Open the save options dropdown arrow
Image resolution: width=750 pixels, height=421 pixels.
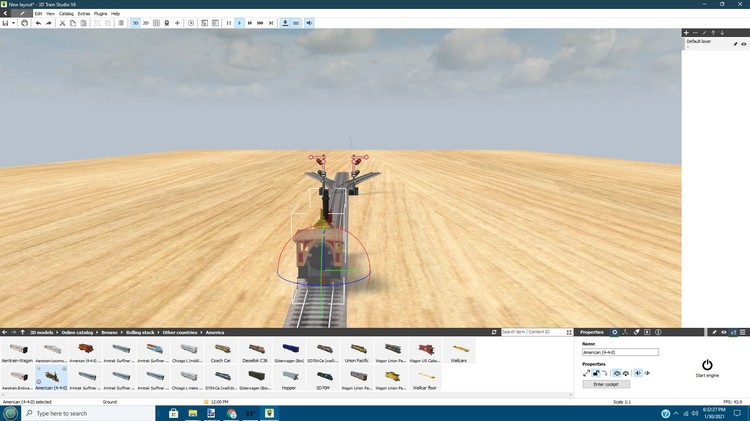13,23
